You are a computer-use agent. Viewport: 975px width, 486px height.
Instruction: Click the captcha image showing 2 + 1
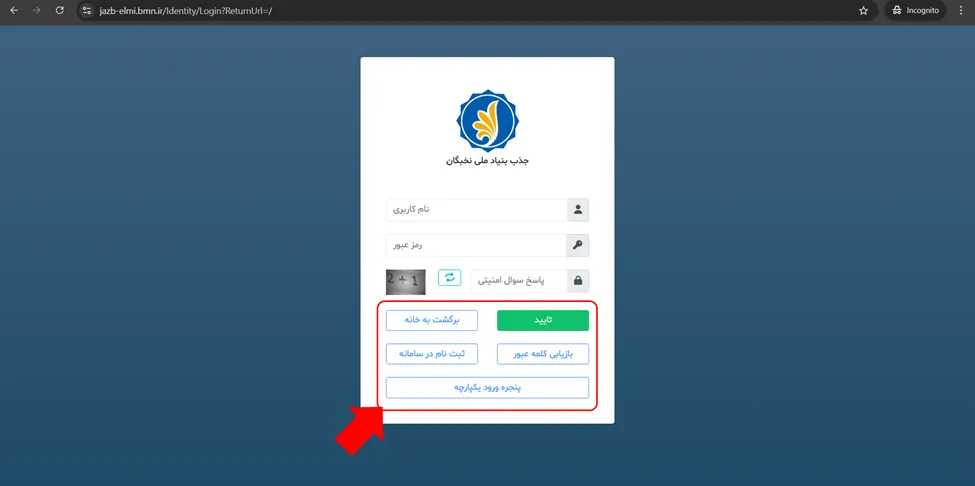click(405, 282)
